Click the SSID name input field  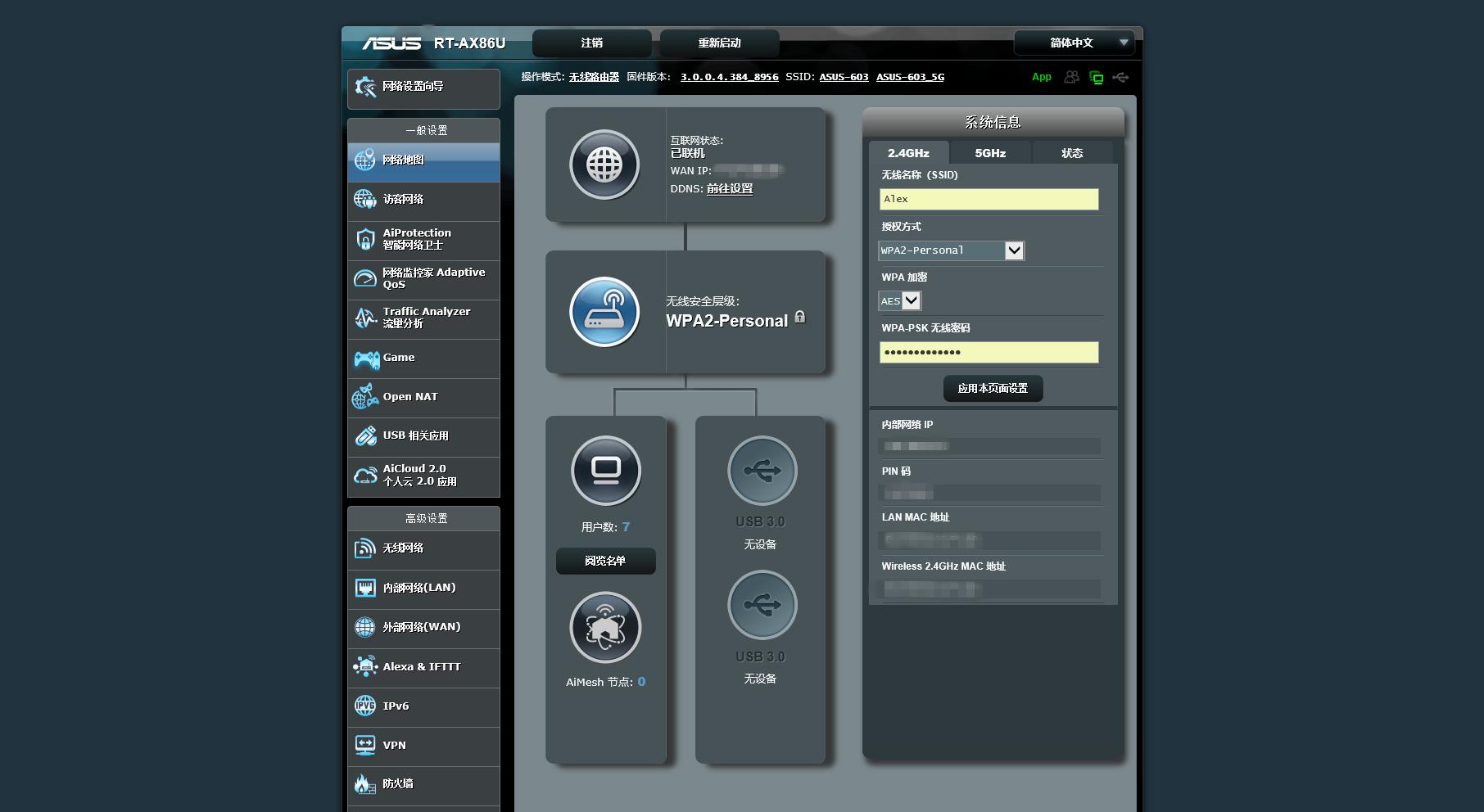[989, 199]
